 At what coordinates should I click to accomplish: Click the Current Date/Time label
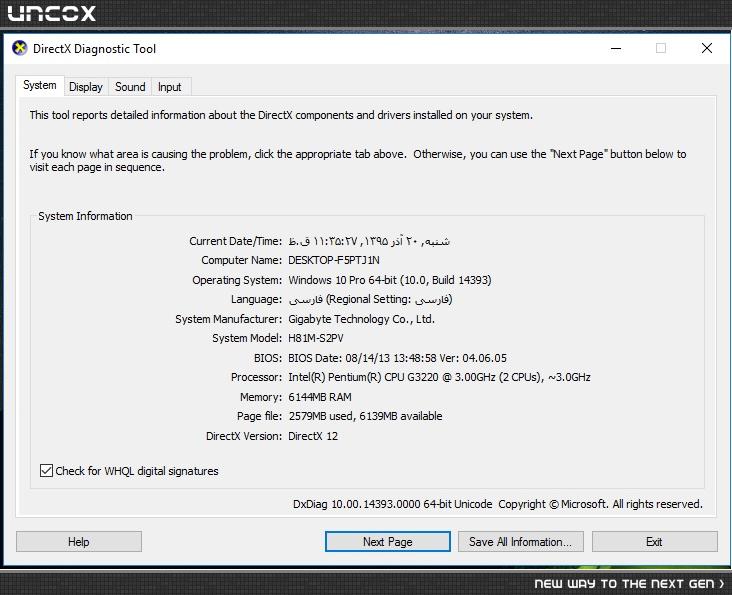click(235, 241)
